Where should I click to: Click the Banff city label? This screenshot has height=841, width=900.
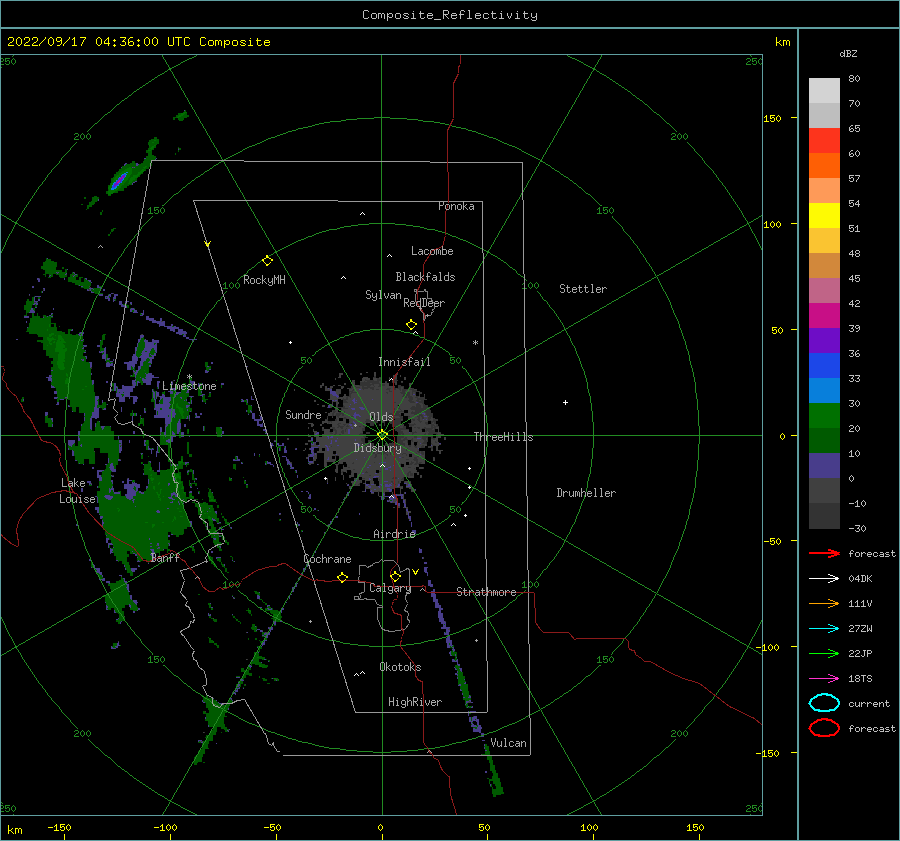tap(165, 558)
